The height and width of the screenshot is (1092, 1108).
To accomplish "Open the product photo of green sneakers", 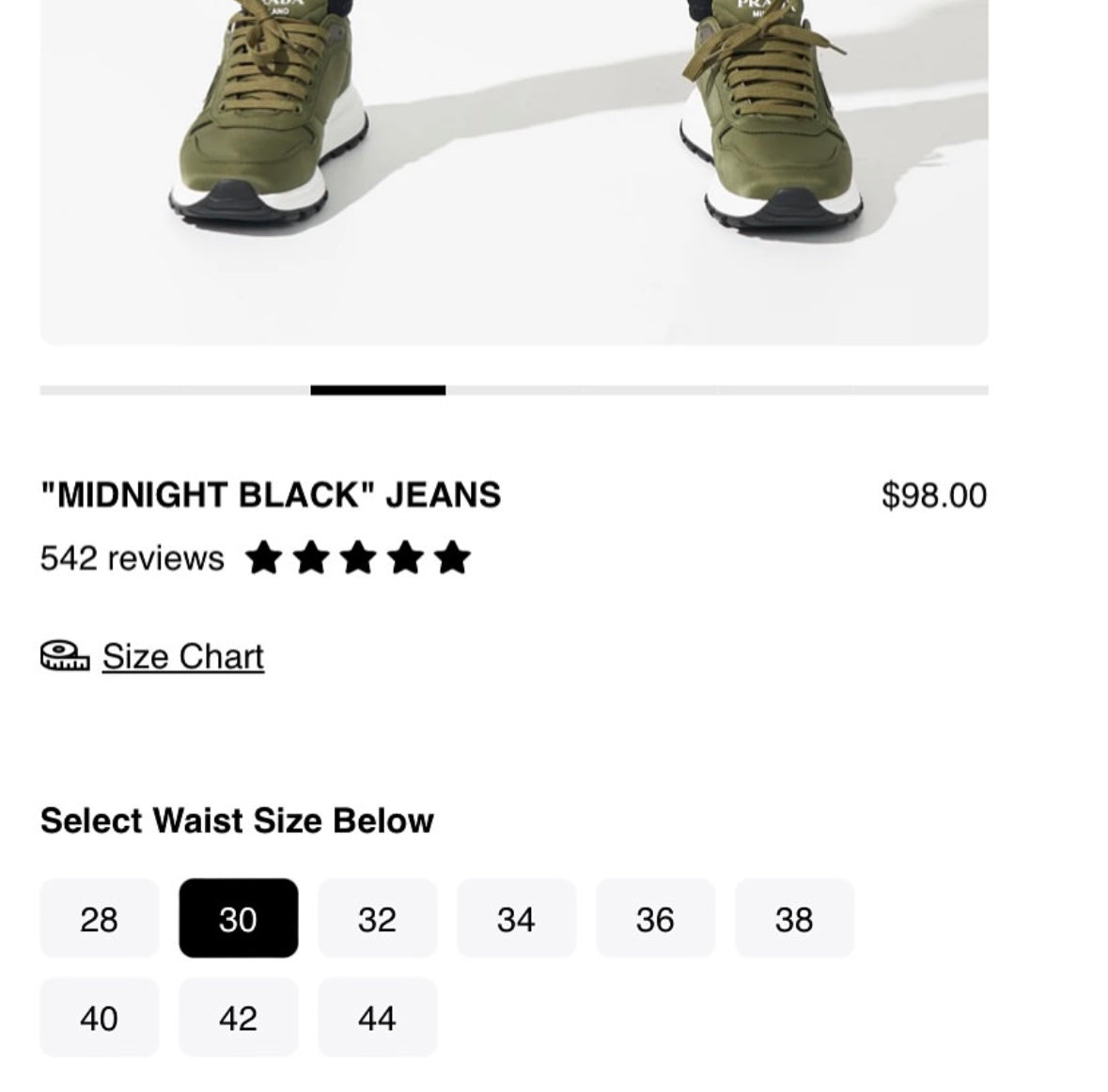I will [x=514, y=169].
